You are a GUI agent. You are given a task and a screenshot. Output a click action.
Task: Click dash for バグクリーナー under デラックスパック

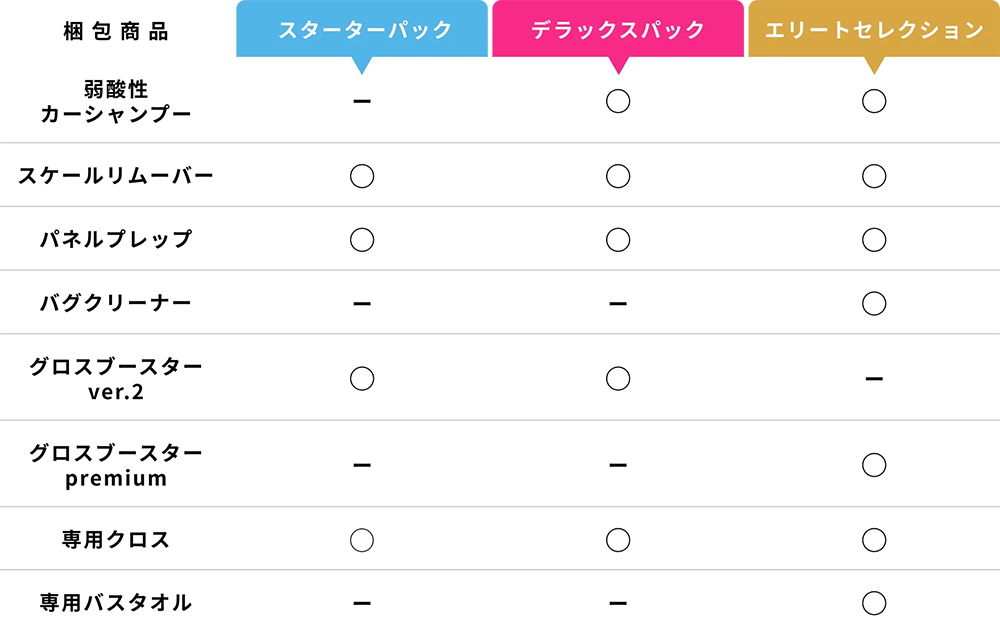pyautogui.click(x=618, y=304)
